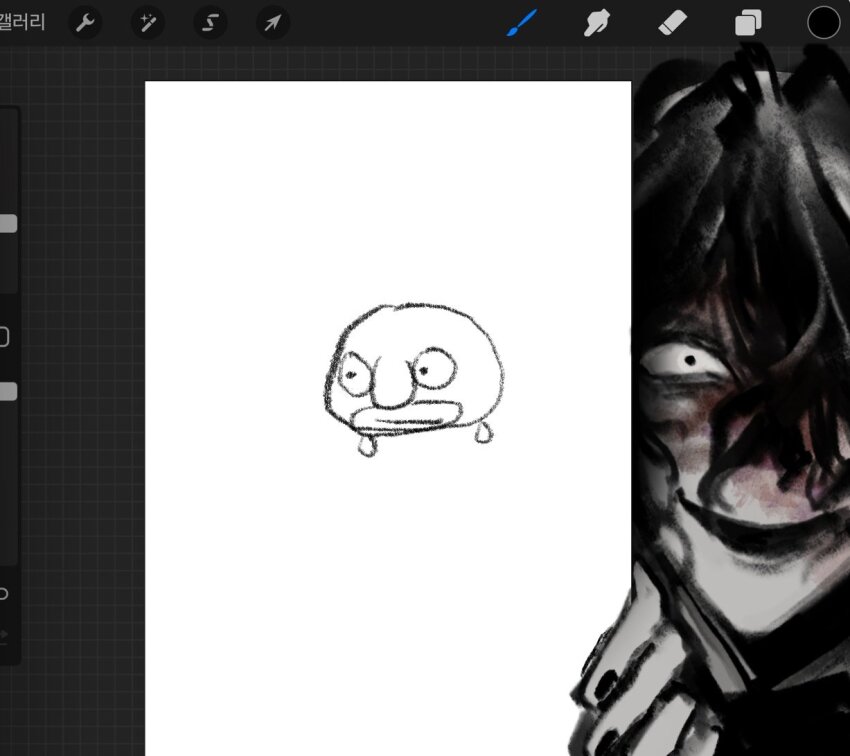Tap the undo arrow on the sidebar
This screenshot has width=850, height=756.
click(8, 593)
